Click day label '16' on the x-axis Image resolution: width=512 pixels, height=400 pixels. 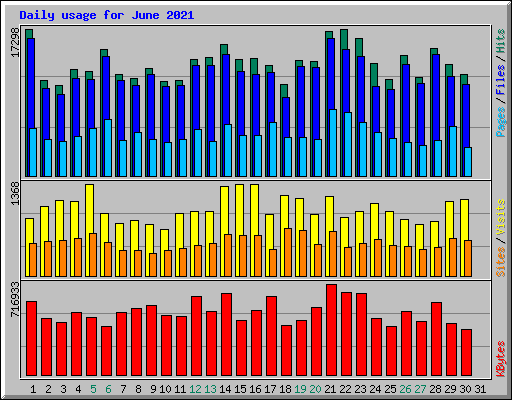[255, 389]
